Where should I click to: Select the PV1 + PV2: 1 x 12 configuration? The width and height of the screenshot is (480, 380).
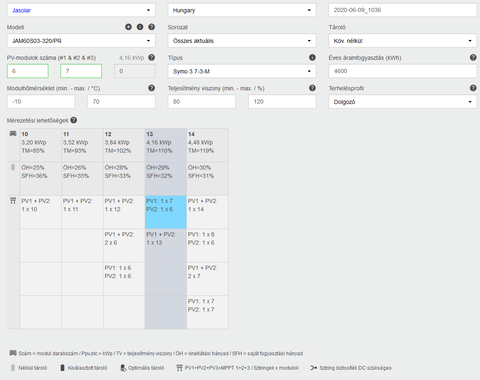(124, 212)
